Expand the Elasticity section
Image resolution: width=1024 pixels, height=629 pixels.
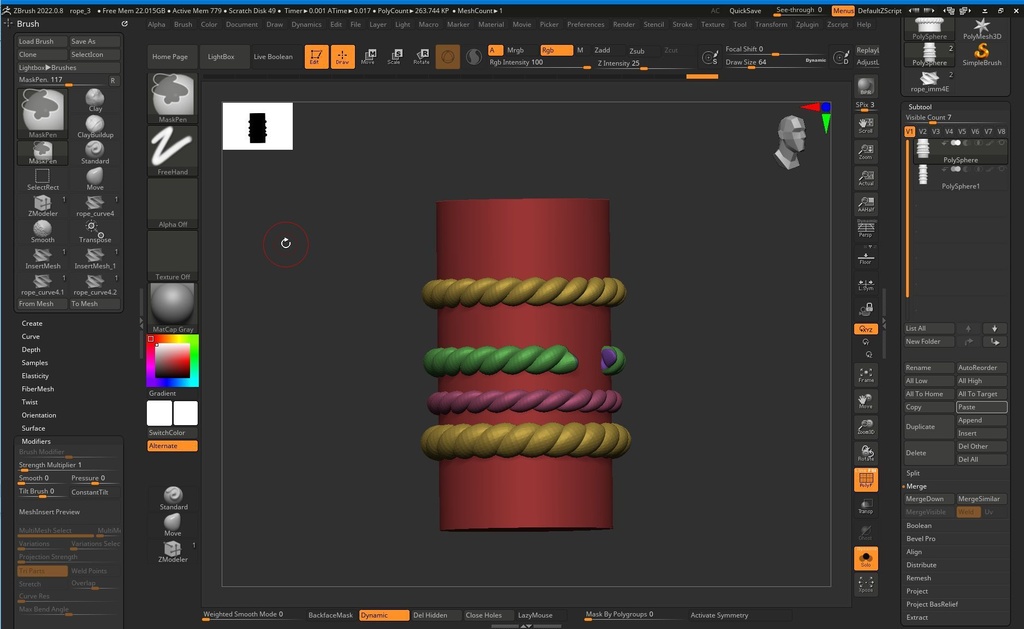click(x=35, y=376)
